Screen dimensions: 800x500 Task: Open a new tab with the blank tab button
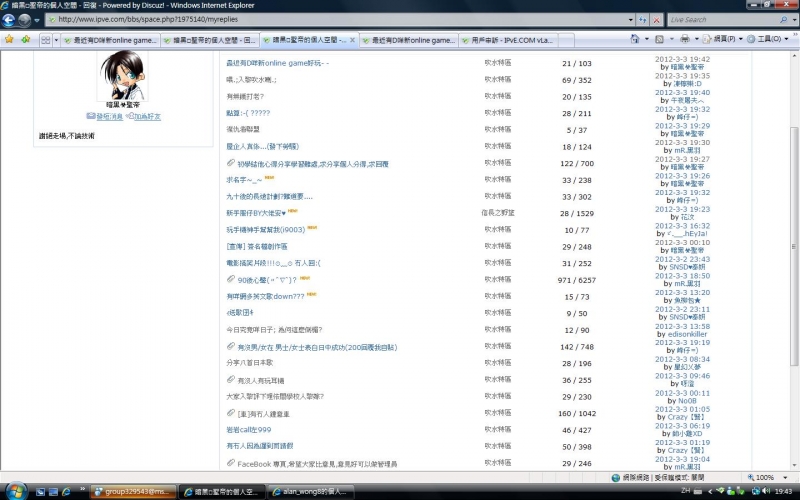pyautogui.click(x=566, y=40)
